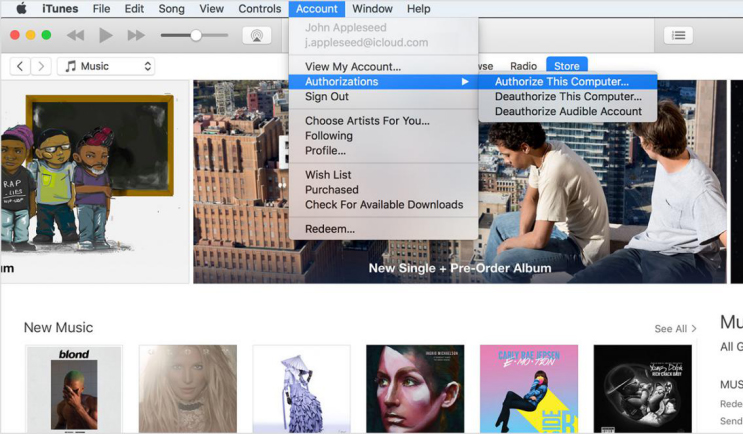Image resolution: width=743 pixels, height=434 pixels.
Task: Open the Song menu
Action: pyautogui.click(x=171, y=9)
